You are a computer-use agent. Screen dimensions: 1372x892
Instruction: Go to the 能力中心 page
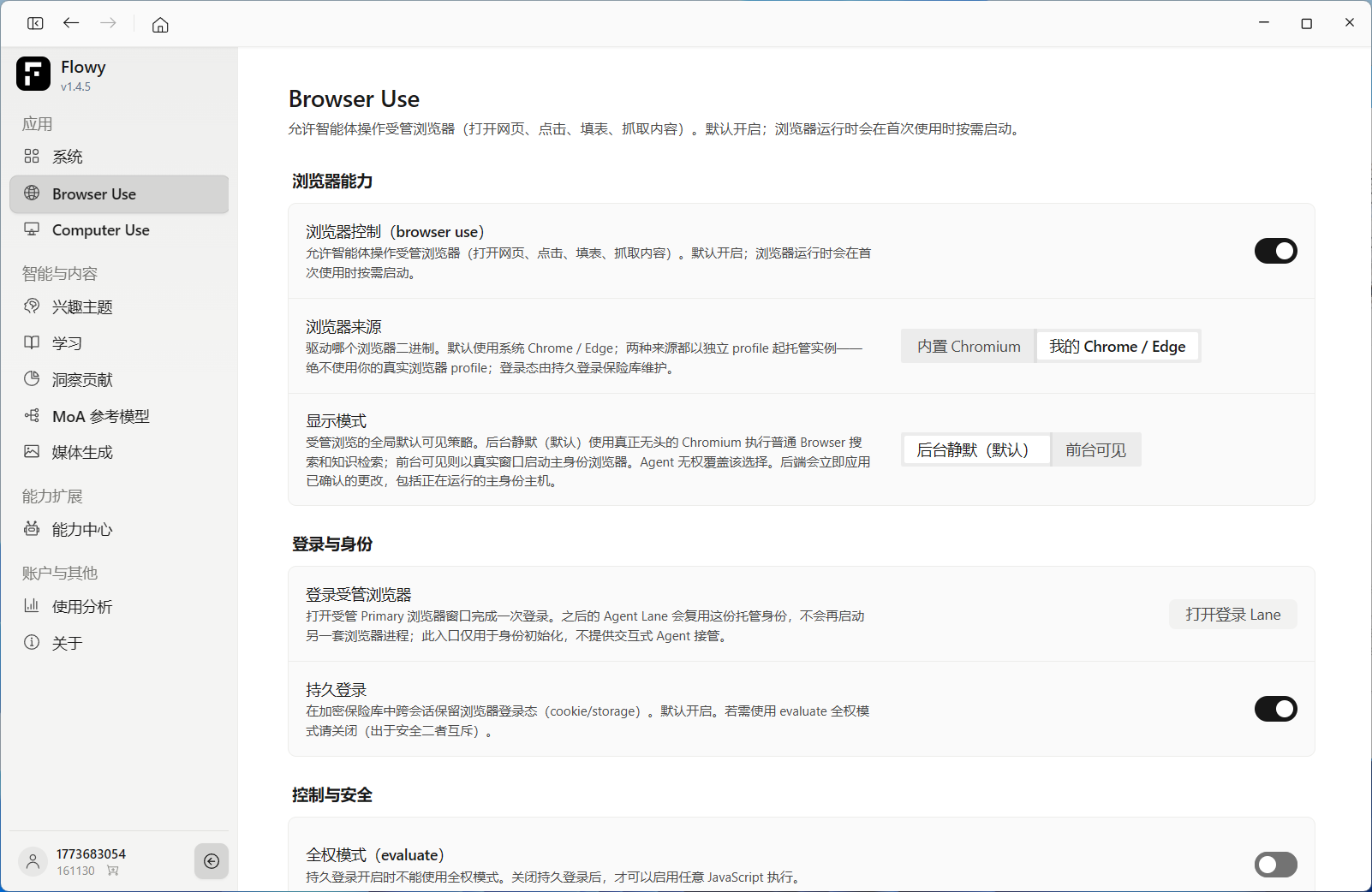click(x=119, y=530)
